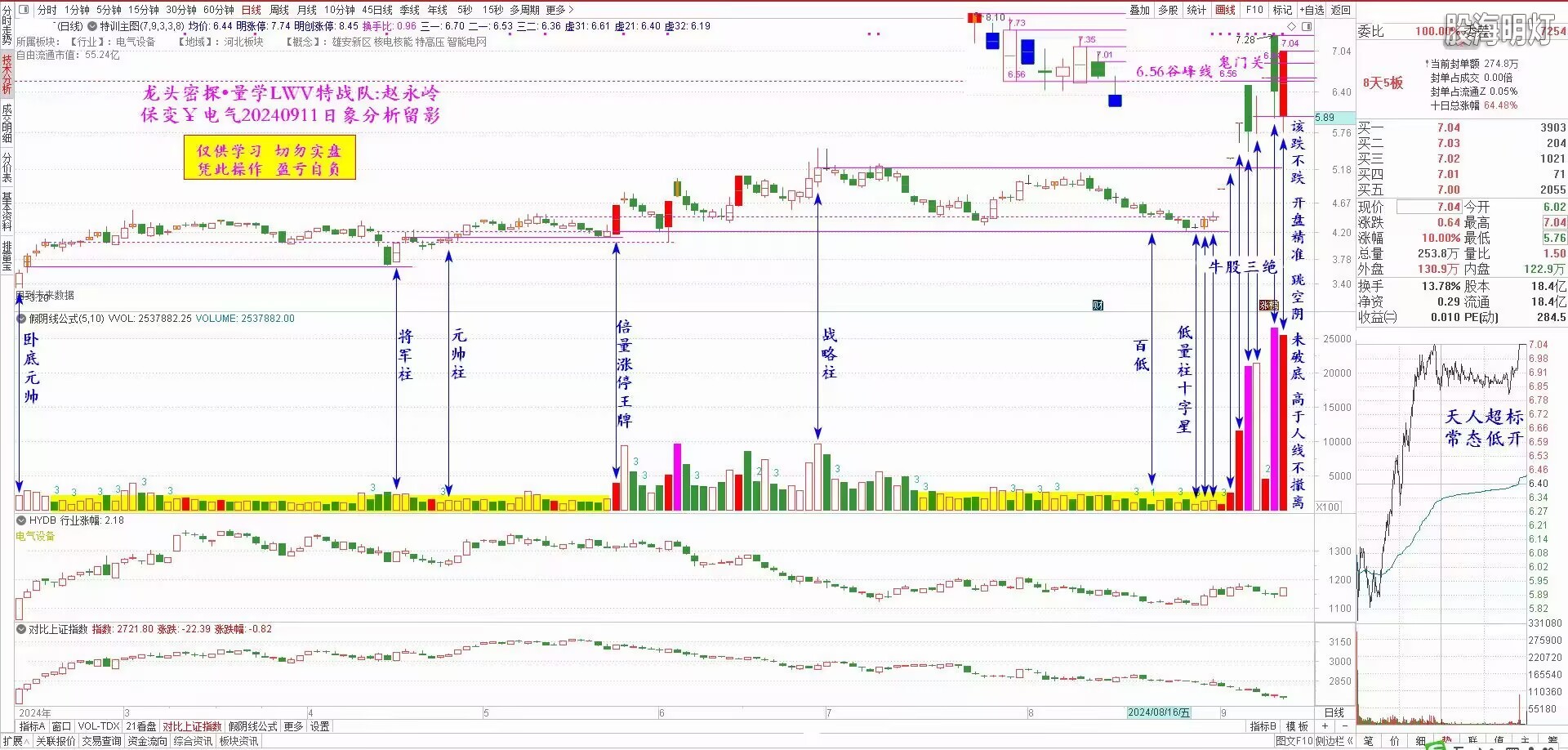Image resolution: width=1568 pixels, height=750 pixels.
Task: Select the 45日线 period
Action: click(x=377, y=10)
